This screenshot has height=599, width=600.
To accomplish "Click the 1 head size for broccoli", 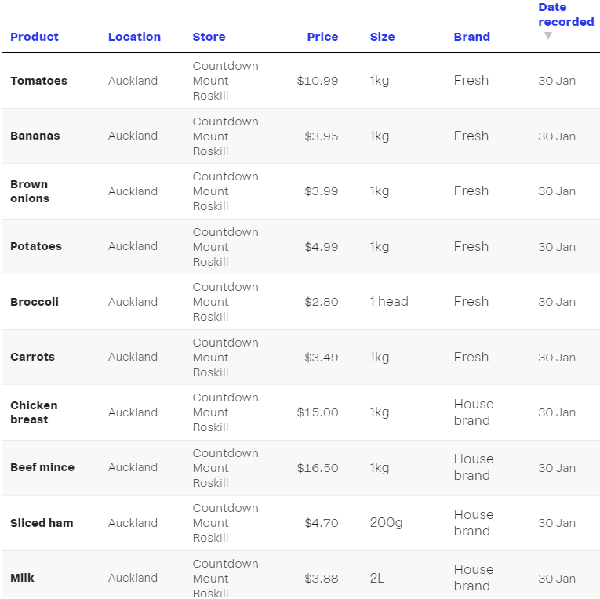I will (388, 302).
